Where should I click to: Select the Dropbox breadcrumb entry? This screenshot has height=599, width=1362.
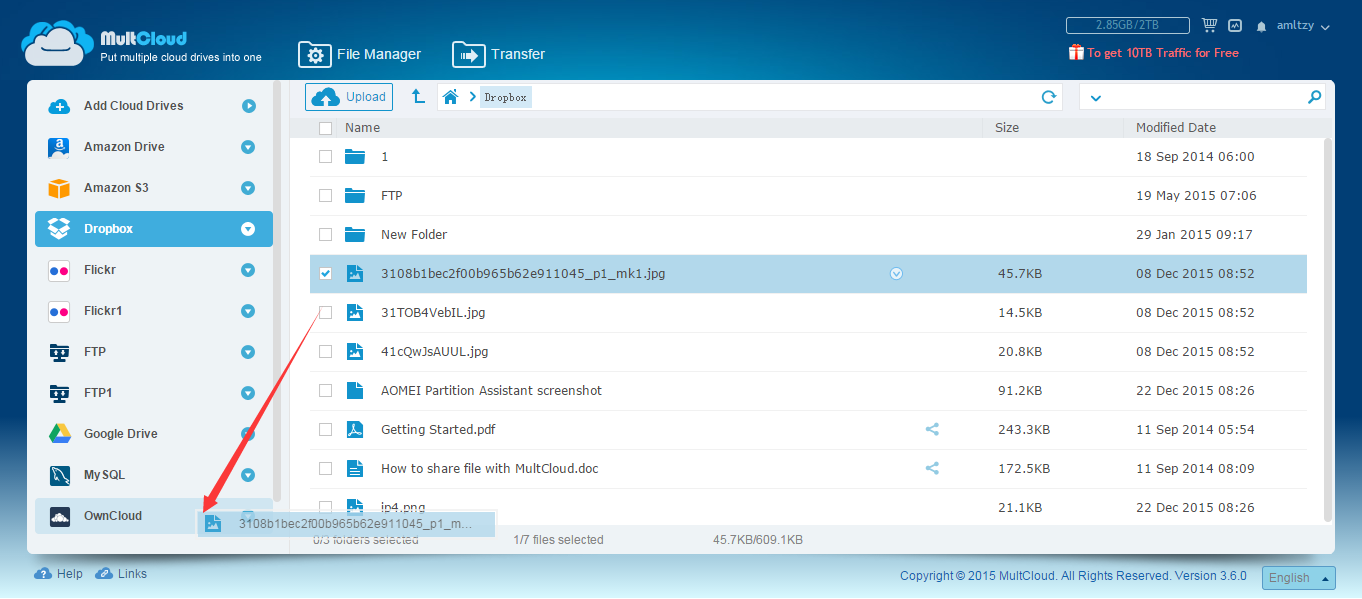click(506, 97)
